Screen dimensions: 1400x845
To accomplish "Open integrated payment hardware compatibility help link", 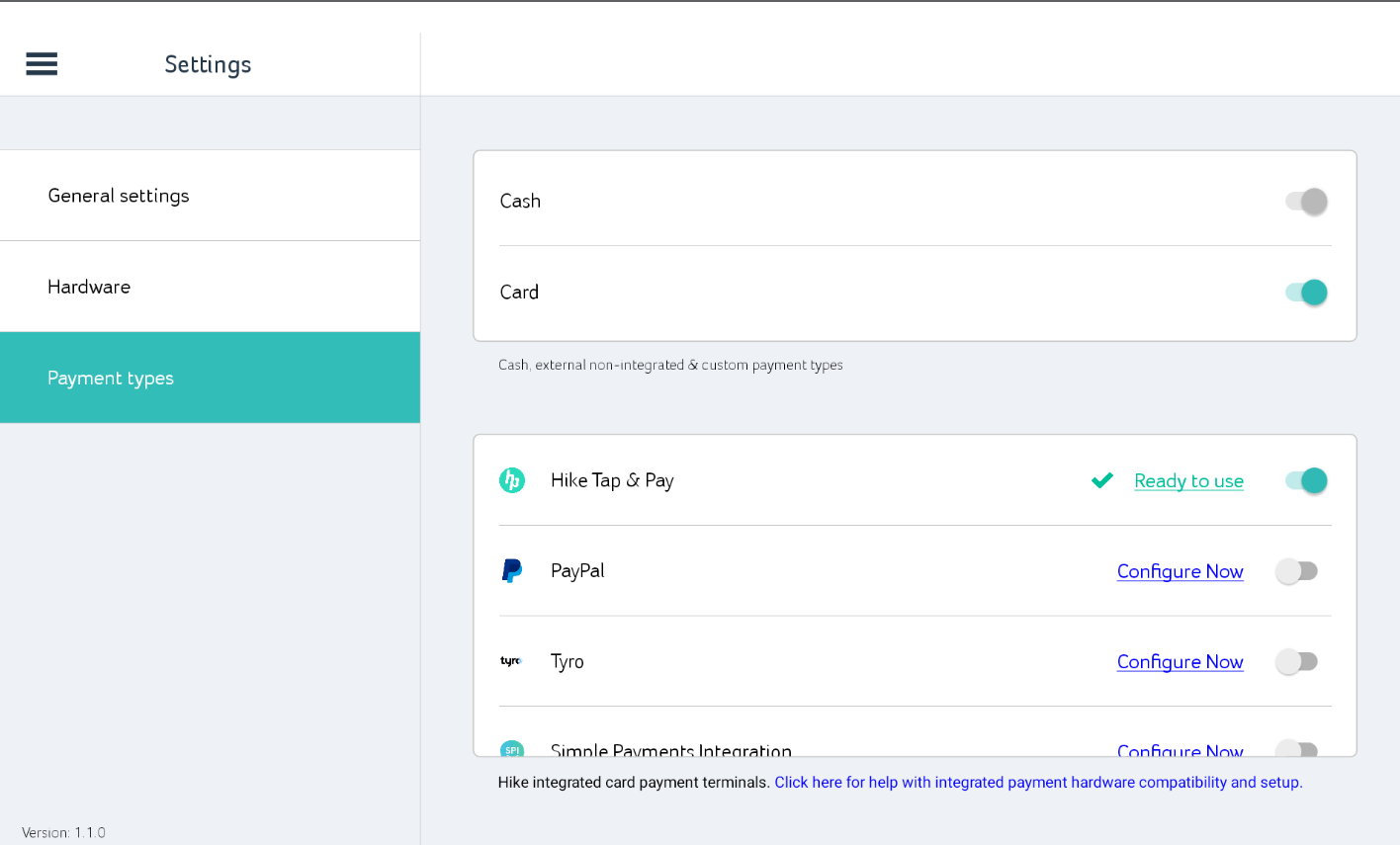I will [x=1038, y=783].
